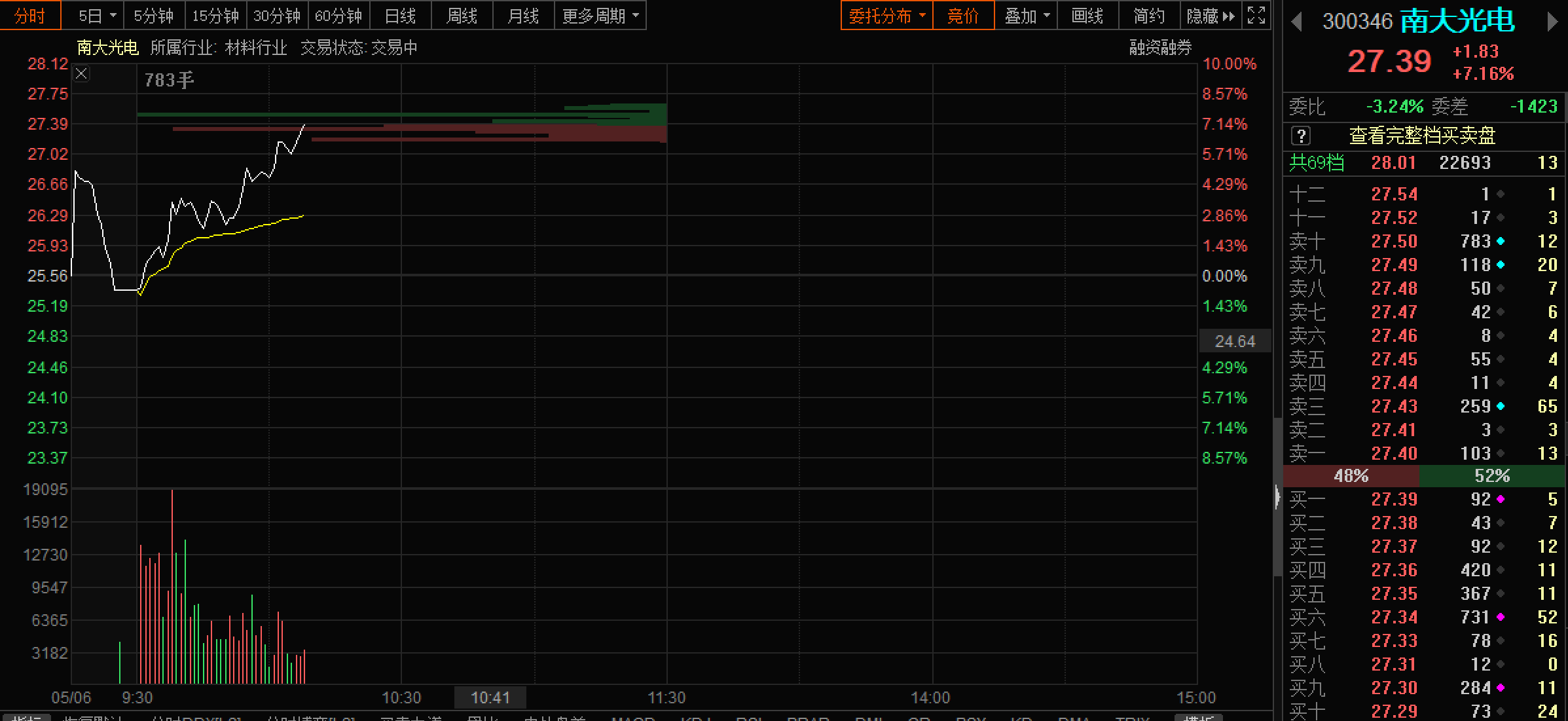Select 买八 price 27.31

coord(1395,665)
